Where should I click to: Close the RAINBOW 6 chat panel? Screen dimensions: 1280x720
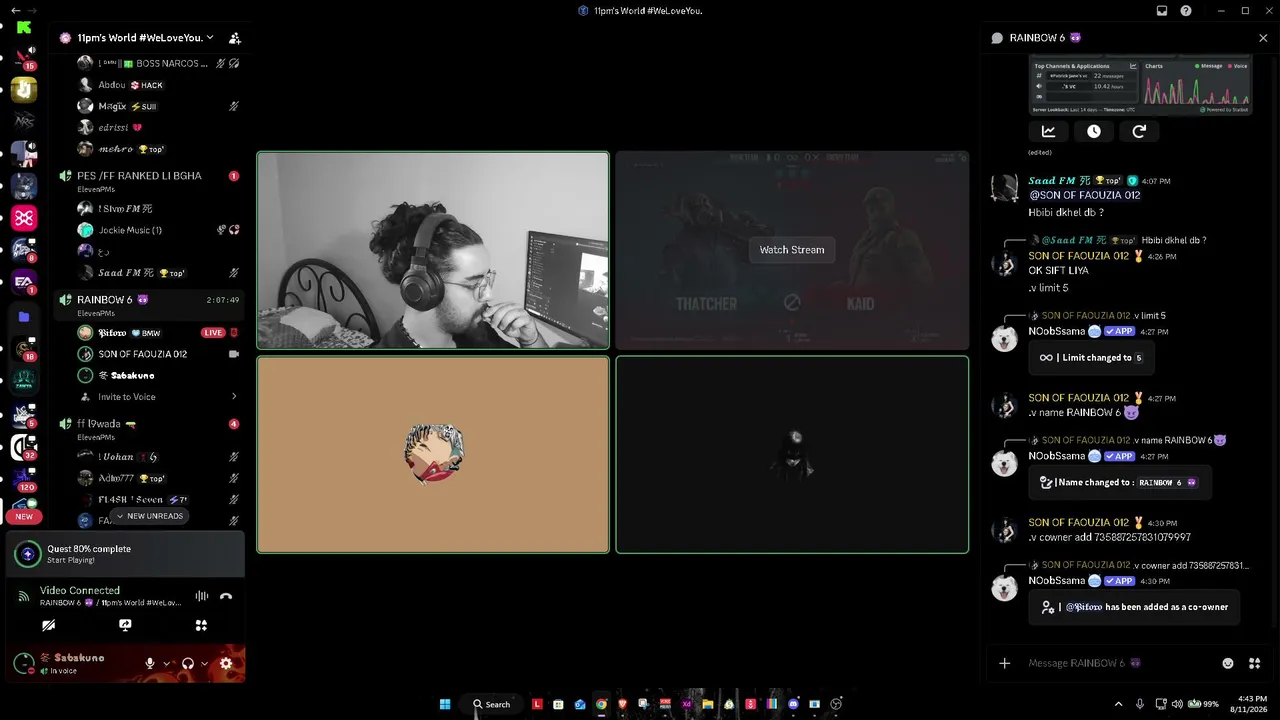pyautogui.click(x=1263, y=38)
